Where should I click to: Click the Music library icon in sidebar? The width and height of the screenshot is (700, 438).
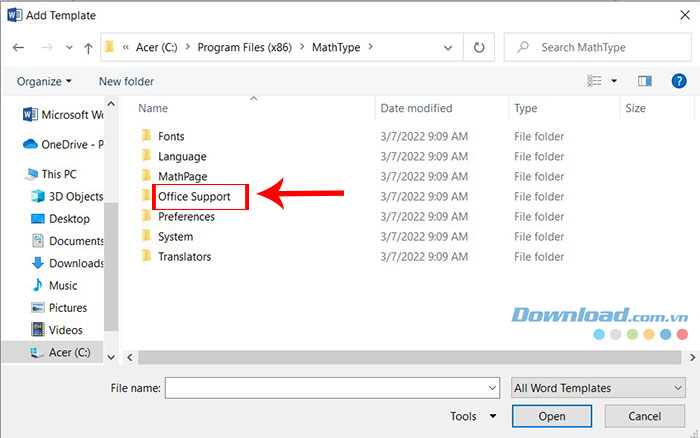[37, 286]
